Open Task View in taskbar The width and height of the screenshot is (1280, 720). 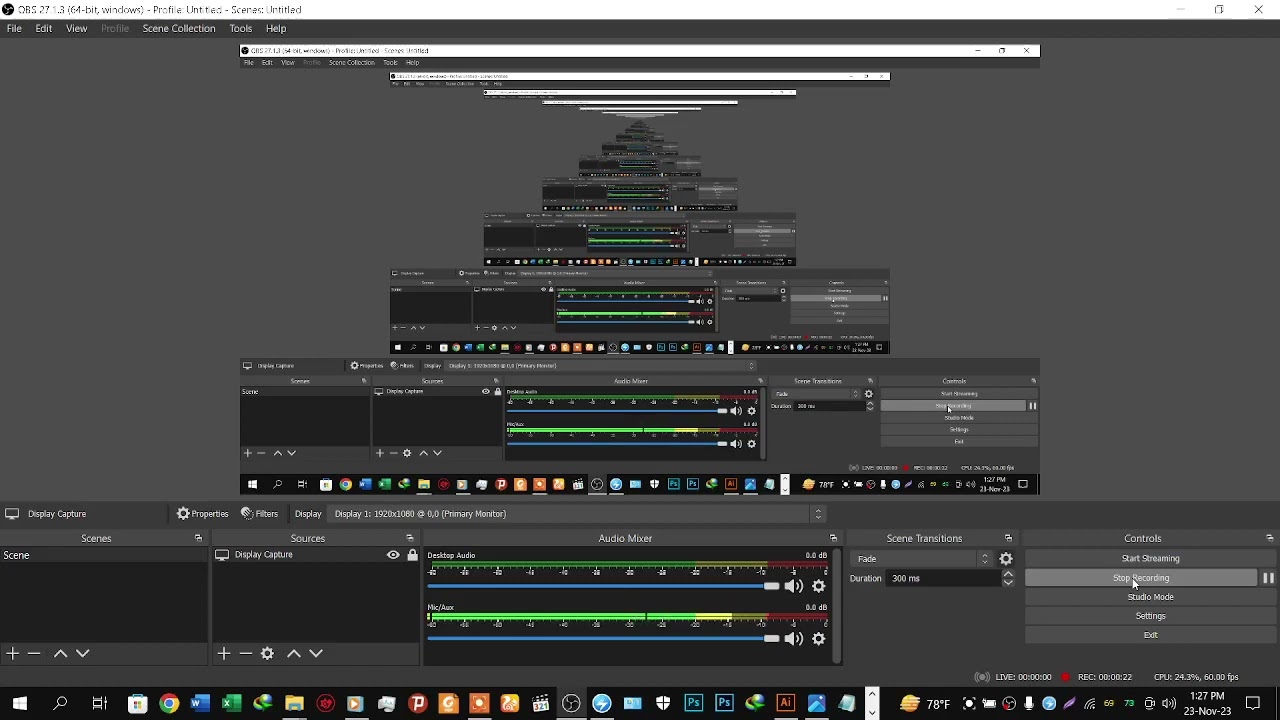coord(99,704)
